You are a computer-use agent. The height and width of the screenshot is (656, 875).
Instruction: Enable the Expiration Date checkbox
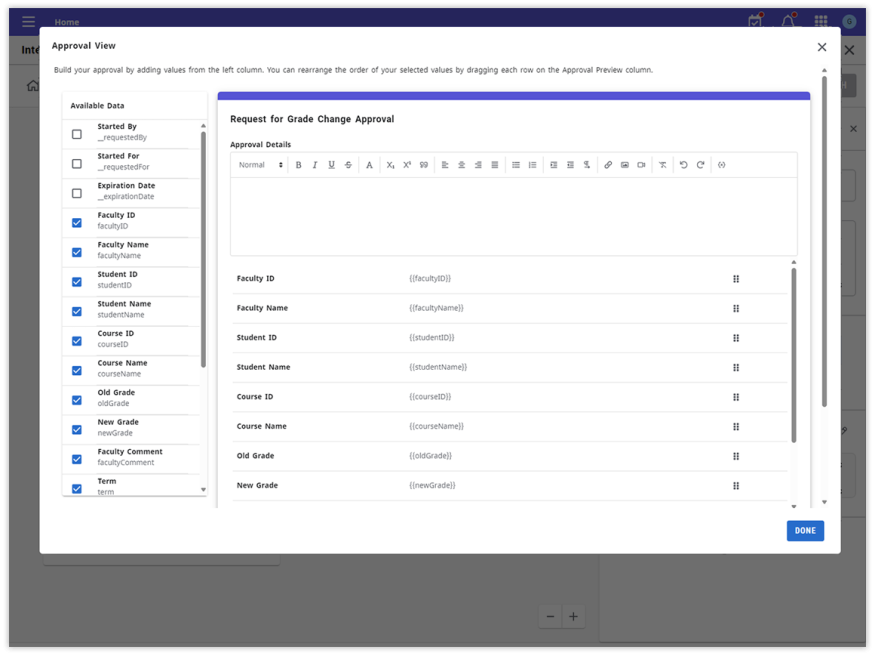click(77, 193)
